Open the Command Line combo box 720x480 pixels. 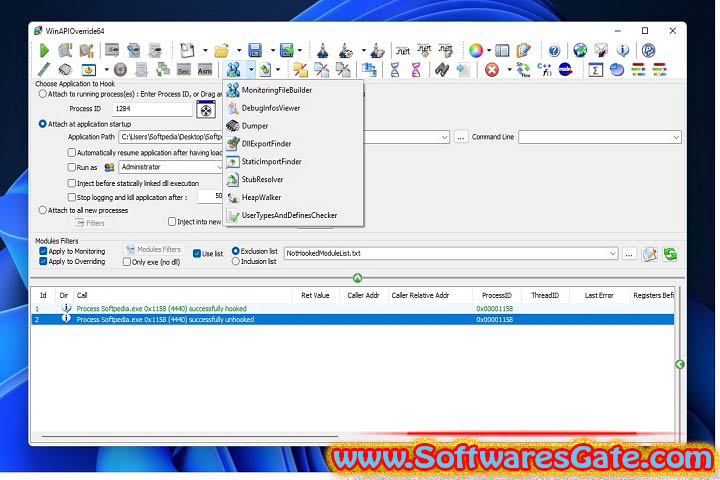[x=600, y=137]
